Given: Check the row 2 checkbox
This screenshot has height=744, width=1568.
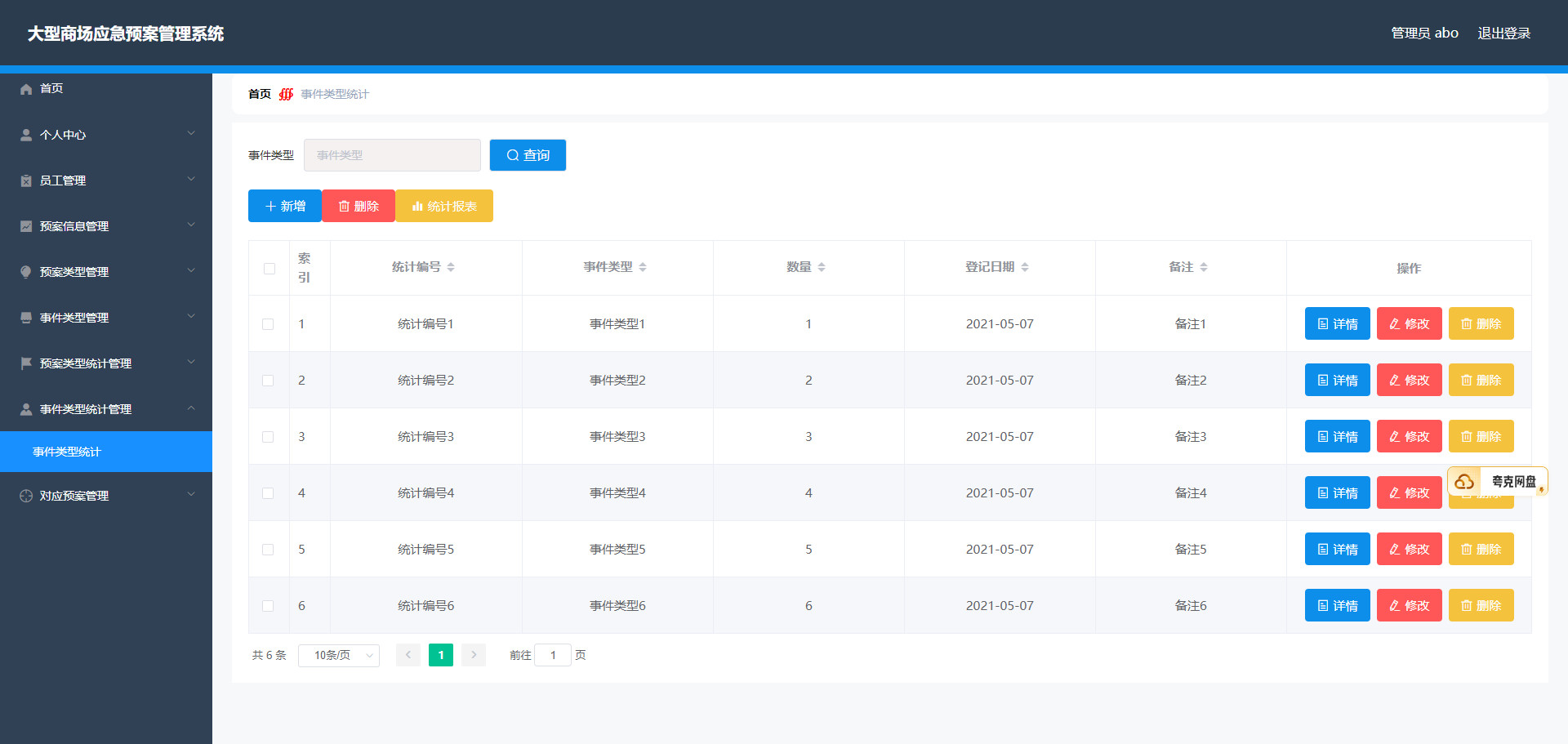Looking at the screenshot, I should [x=268, y=381].
